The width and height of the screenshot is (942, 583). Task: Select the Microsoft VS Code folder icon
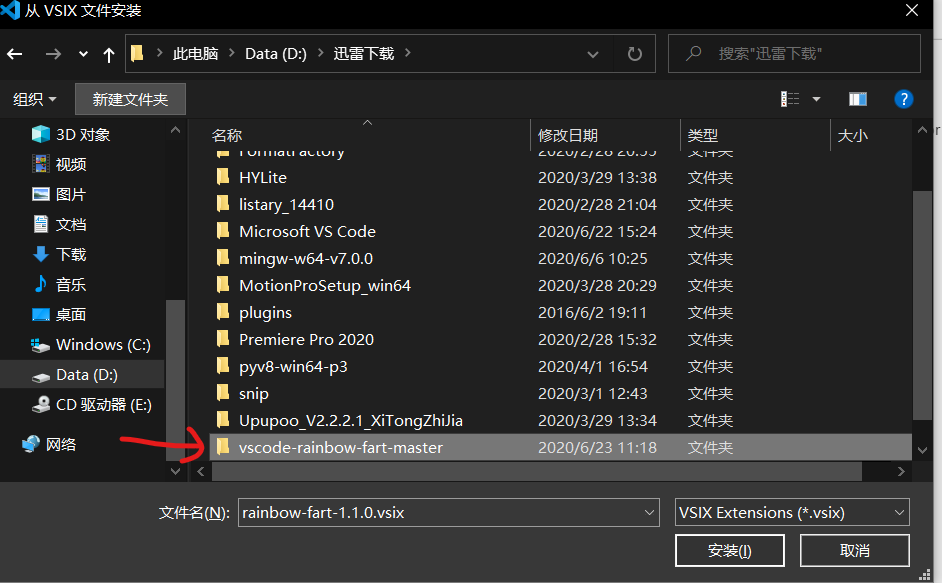pyautogui.click(x=223, y=231)
